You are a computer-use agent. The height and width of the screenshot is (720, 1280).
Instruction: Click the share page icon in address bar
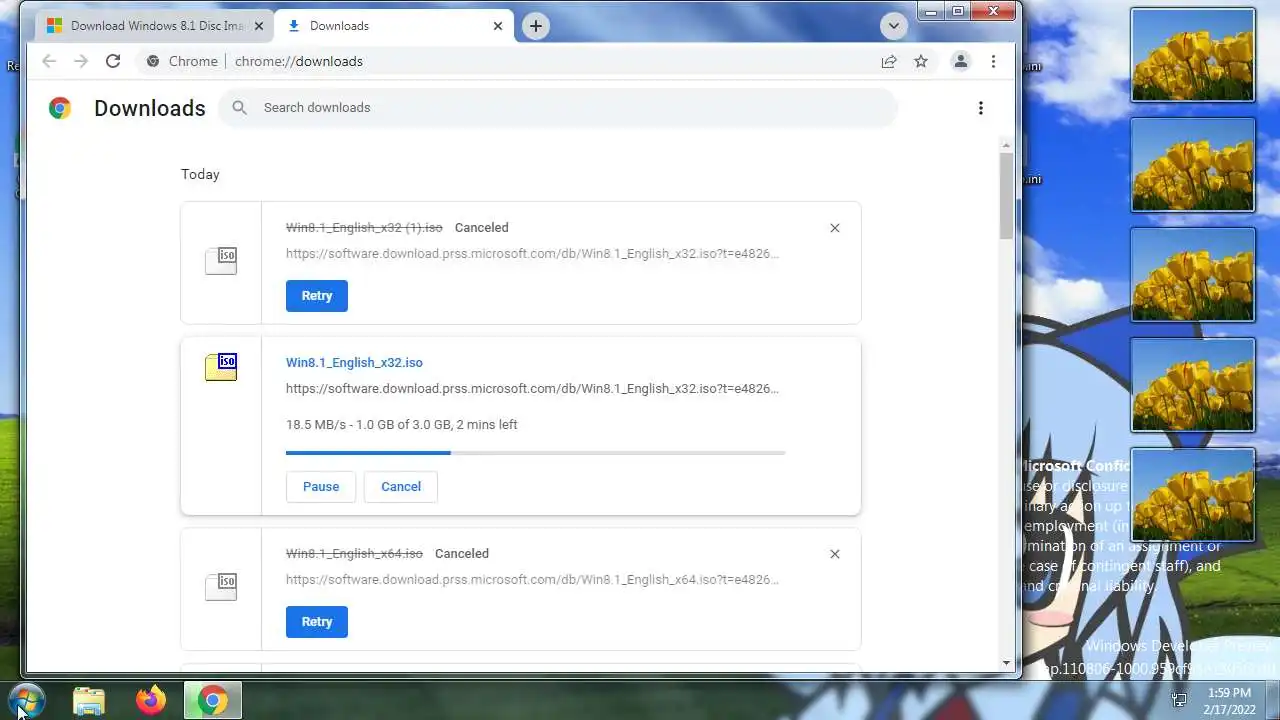(888, 61)
